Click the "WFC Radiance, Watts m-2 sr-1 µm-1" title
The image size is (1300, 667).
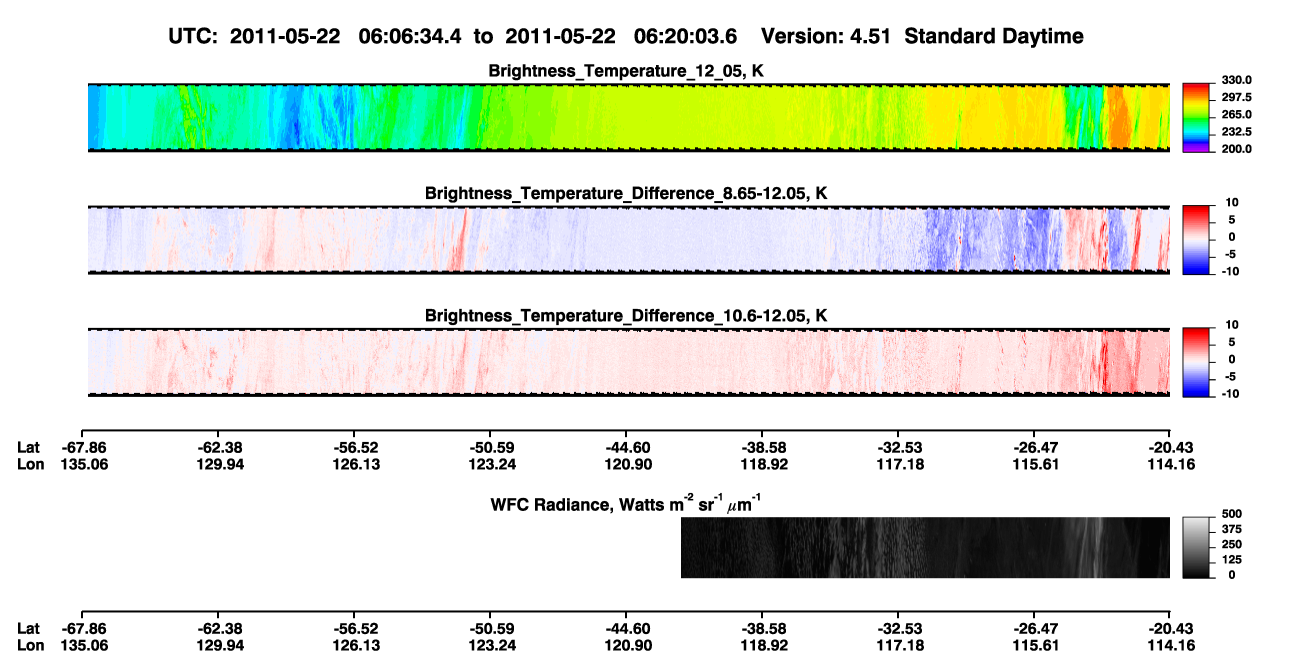tap(628, 503)
